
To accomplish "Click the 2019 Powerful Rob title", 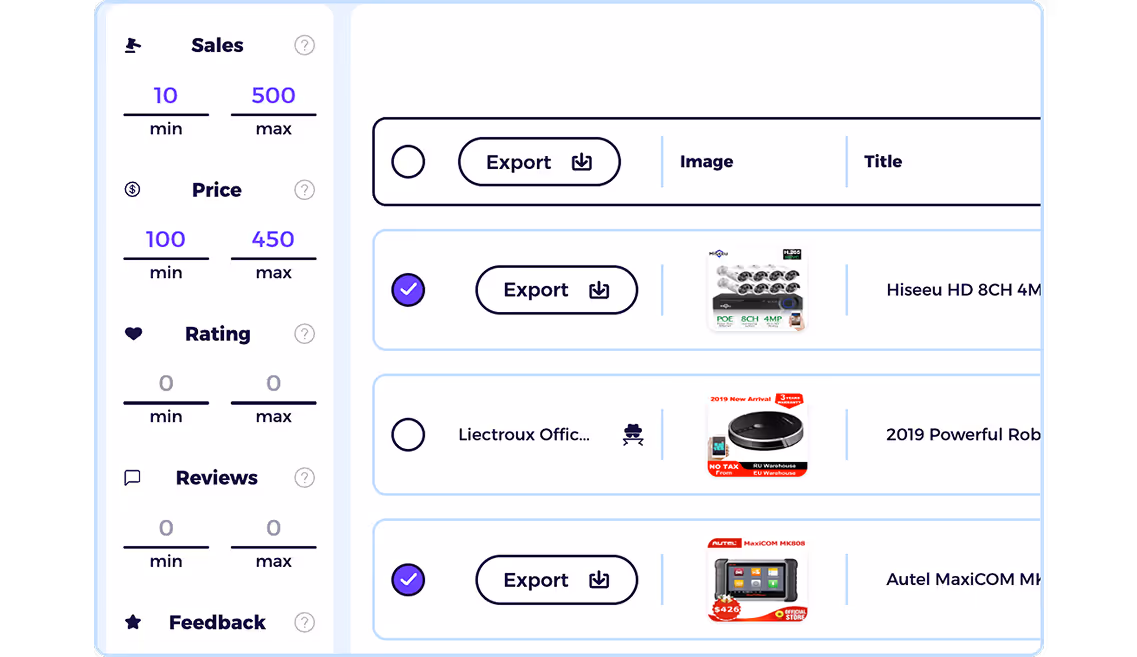I will pyautogui.click(x=963, y=434).
